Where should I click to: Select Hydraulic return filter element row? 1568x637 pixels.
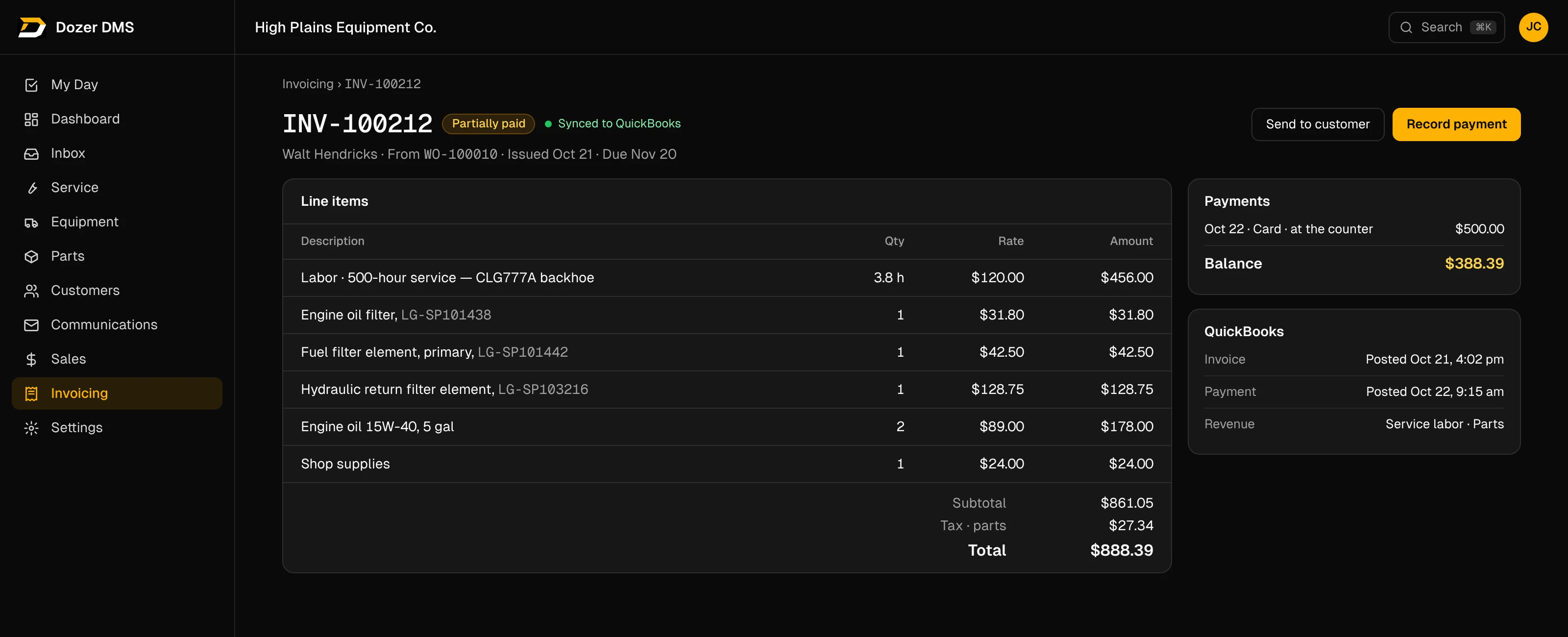(x=727, y=389)
